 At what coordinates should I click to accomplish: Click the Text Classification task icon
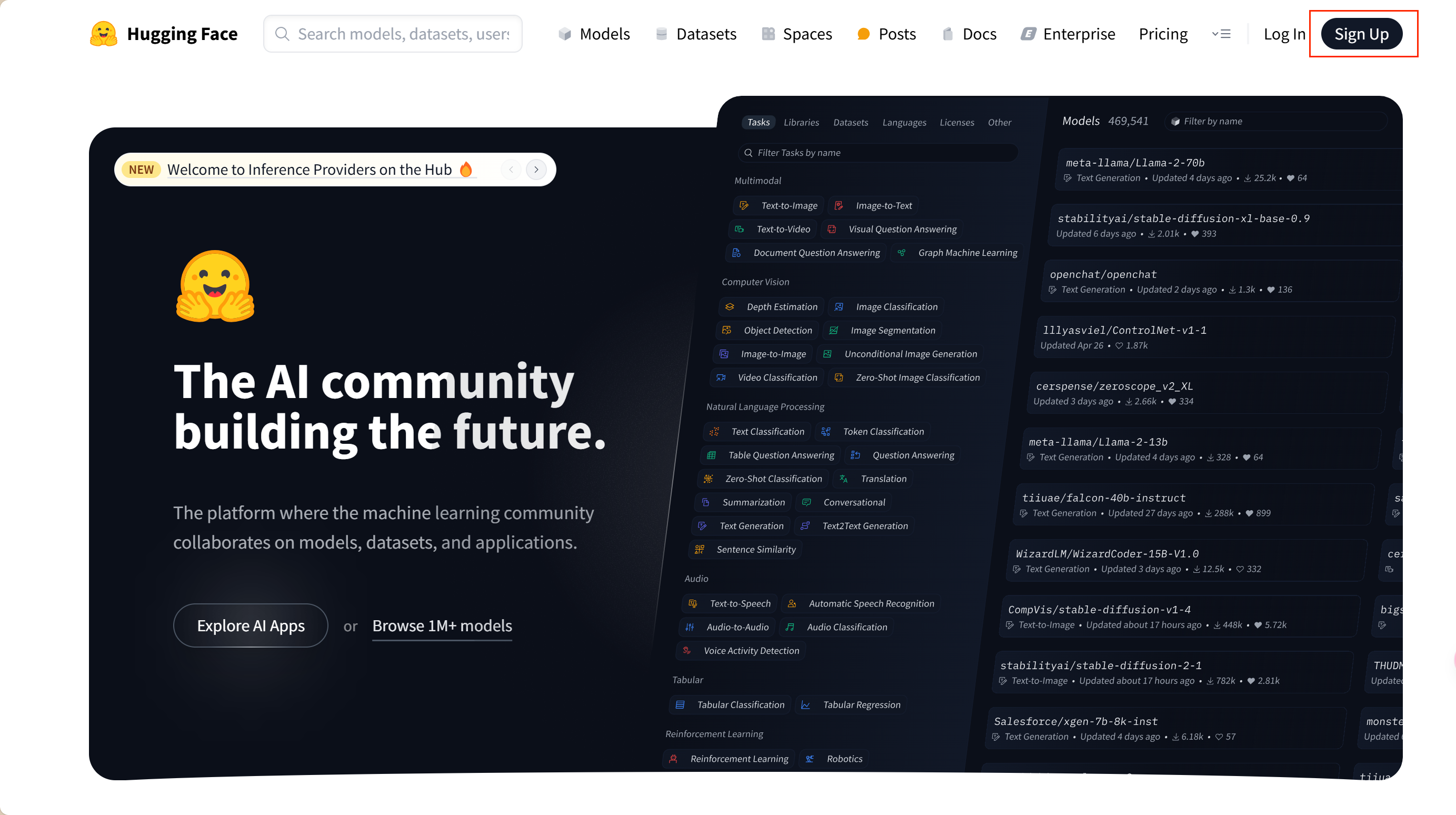coord(714,432)
